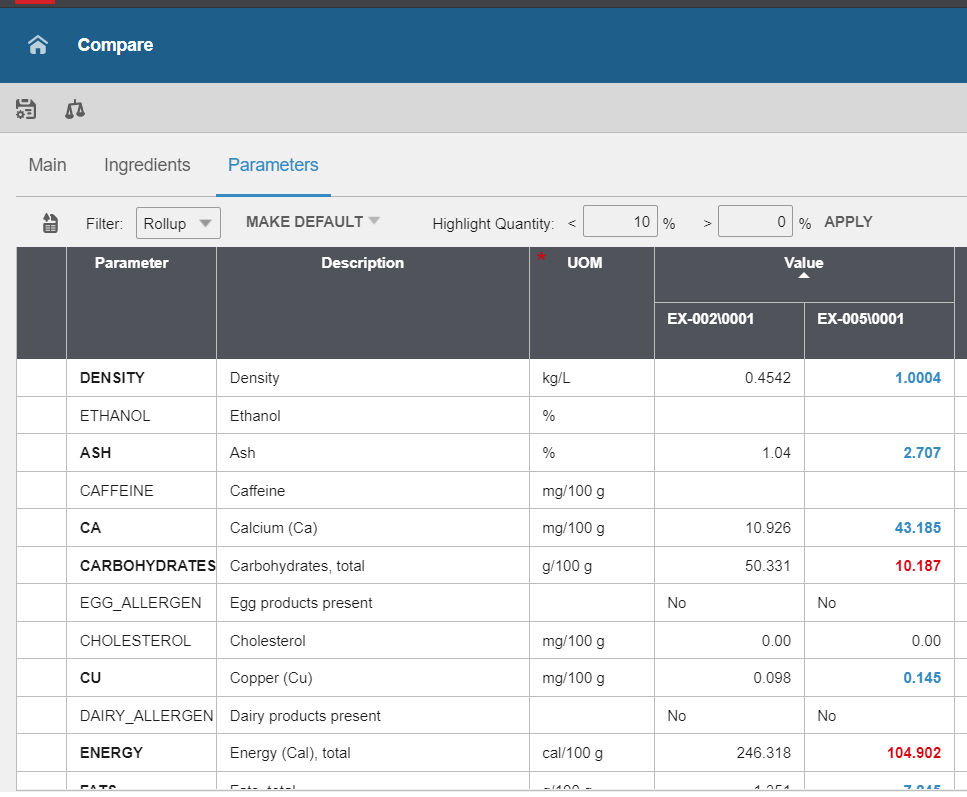Open the Rollup filter dropdown

[x=178, y=223]
